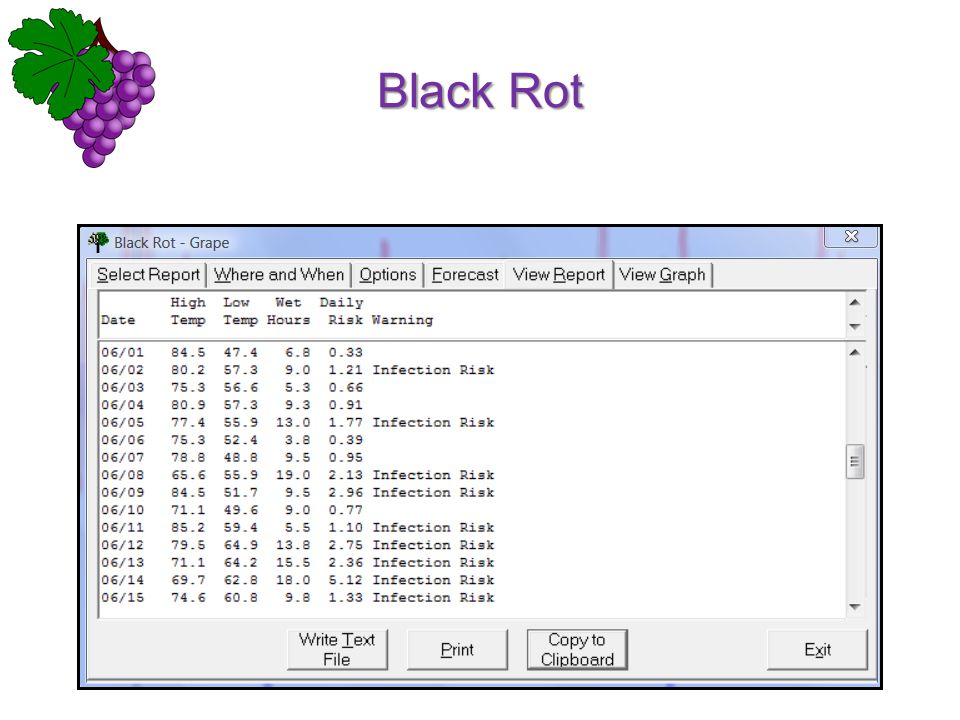The image size is (960, 720).
Task: Switch to Where and When tab
Action: pyautogui.click(x=279, y=275)
